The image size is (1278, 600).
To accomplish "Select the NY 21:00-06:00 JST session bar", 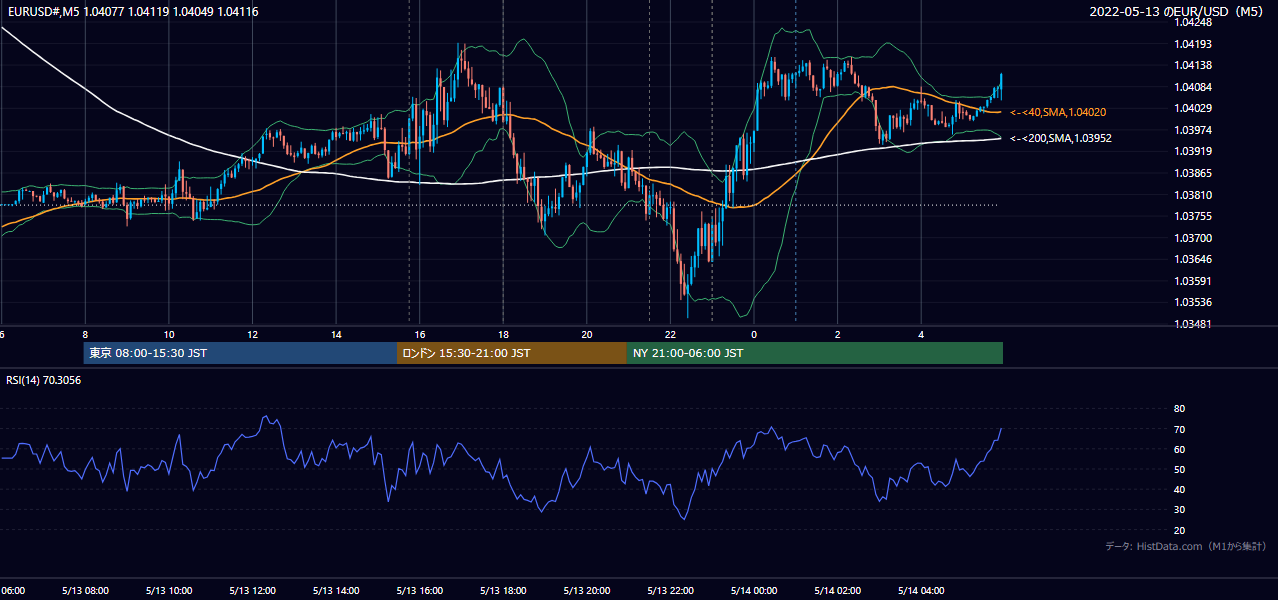I will (815, 353).
